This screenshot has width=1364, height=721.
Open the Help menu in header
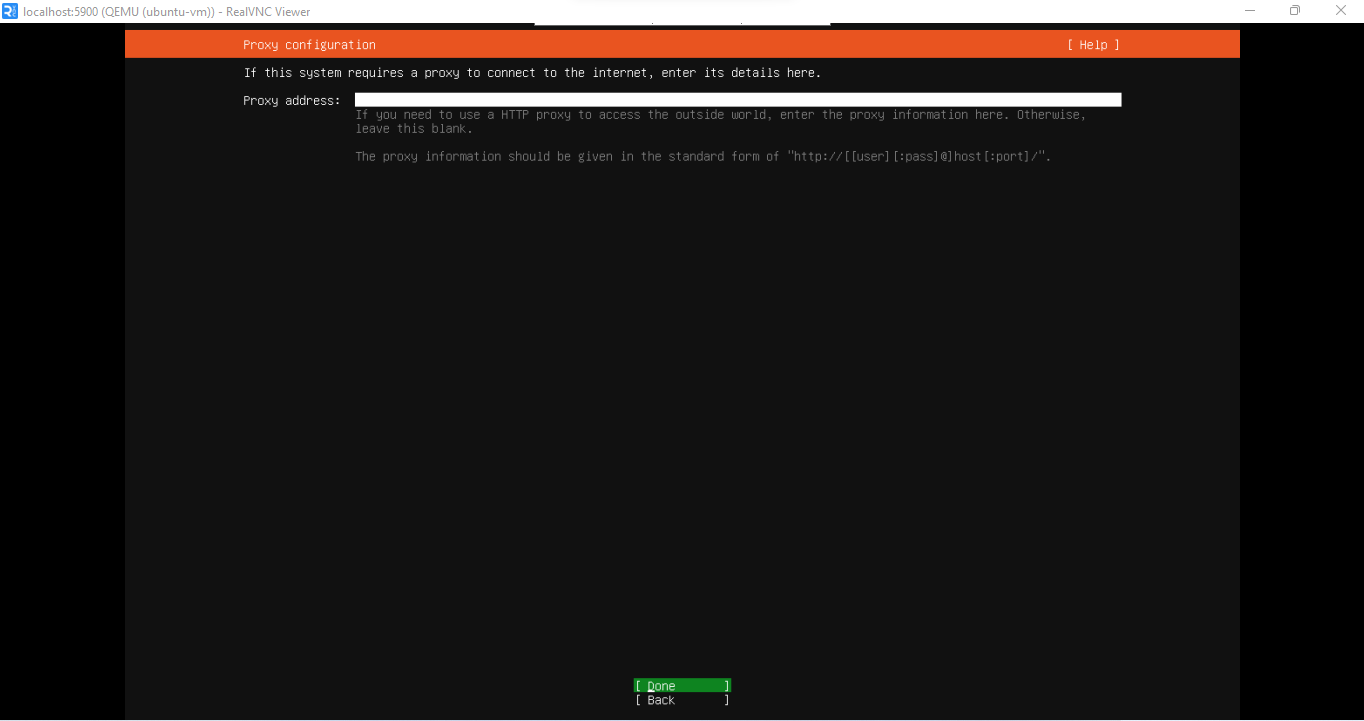click(1093, 45)
